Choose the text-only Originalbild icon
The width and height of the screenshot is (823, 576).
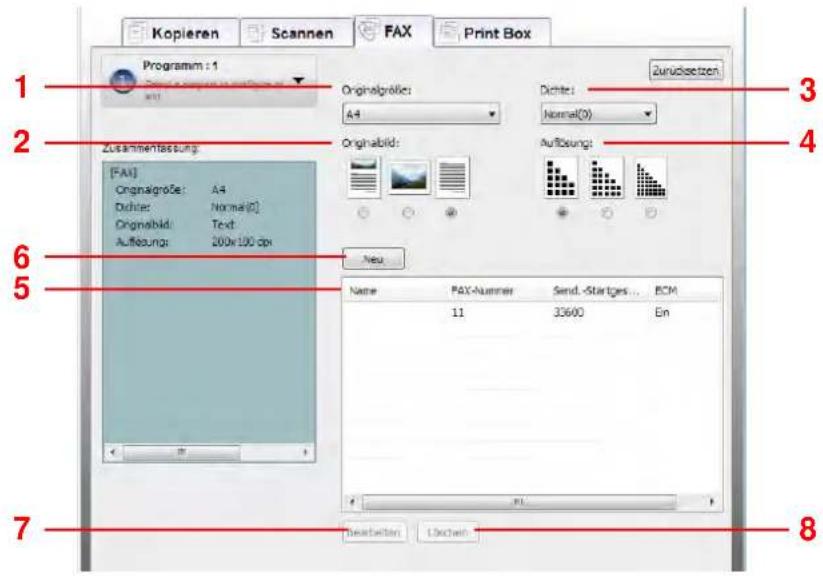point(452,177)
